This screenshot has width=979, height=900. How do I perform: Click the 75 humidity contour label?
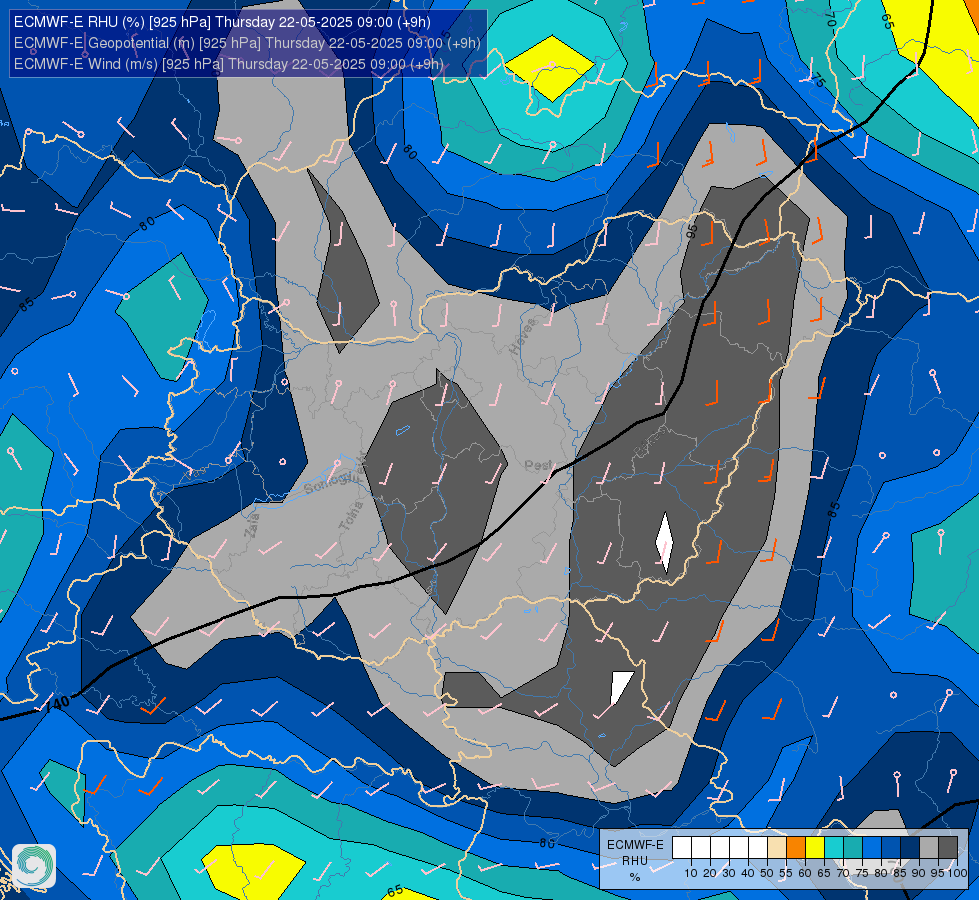tap(818, 80)
